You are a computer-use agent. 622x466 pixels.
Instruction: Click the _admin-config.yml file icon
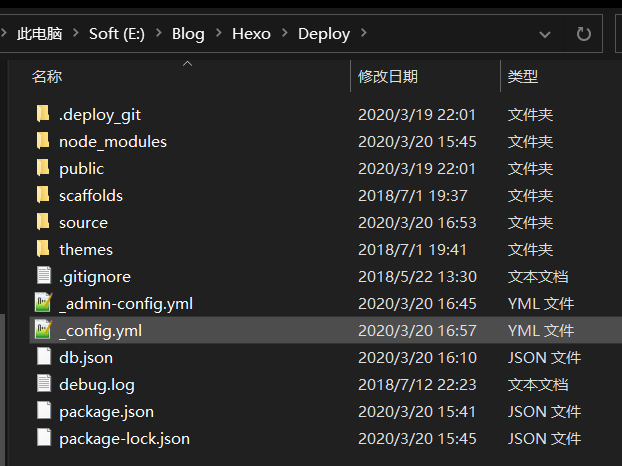coord(43,303)
